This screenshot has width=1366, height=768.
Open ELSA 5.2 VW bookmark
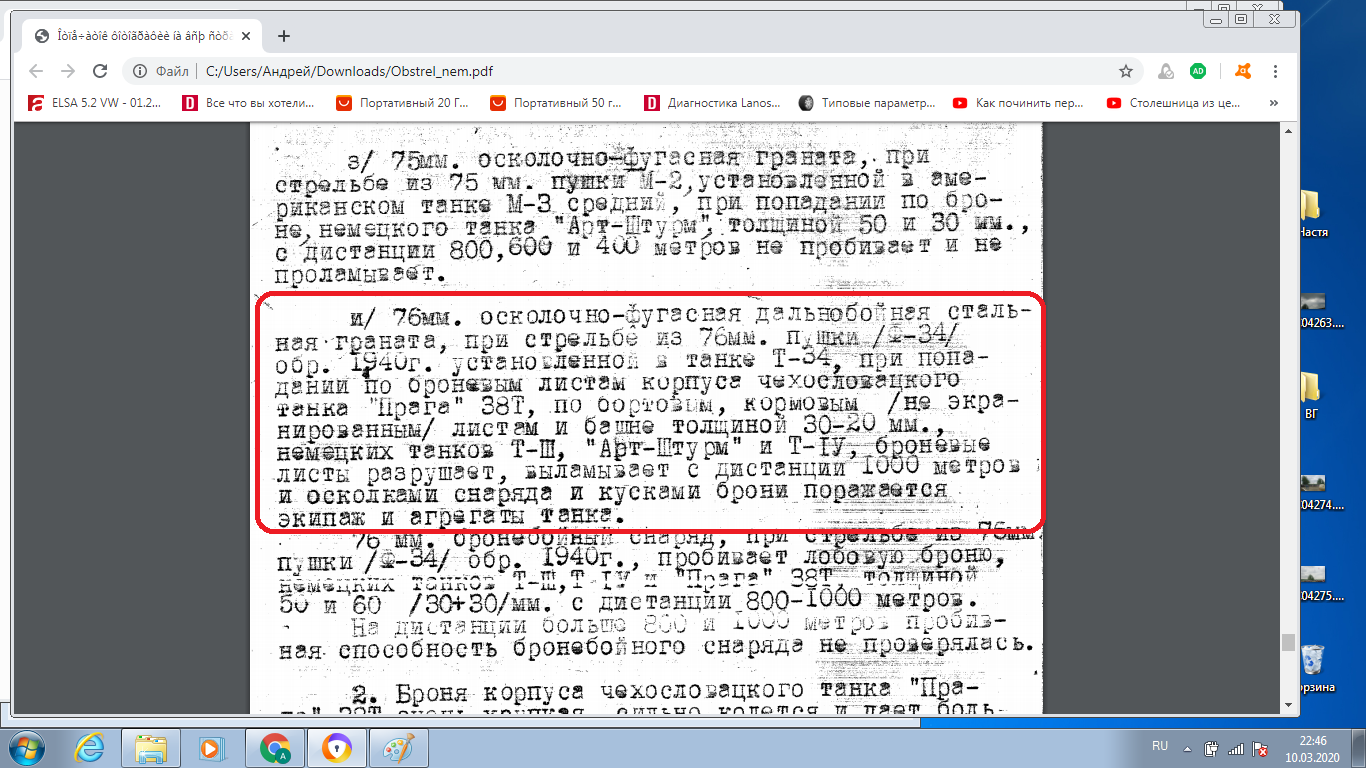[94, 102]
